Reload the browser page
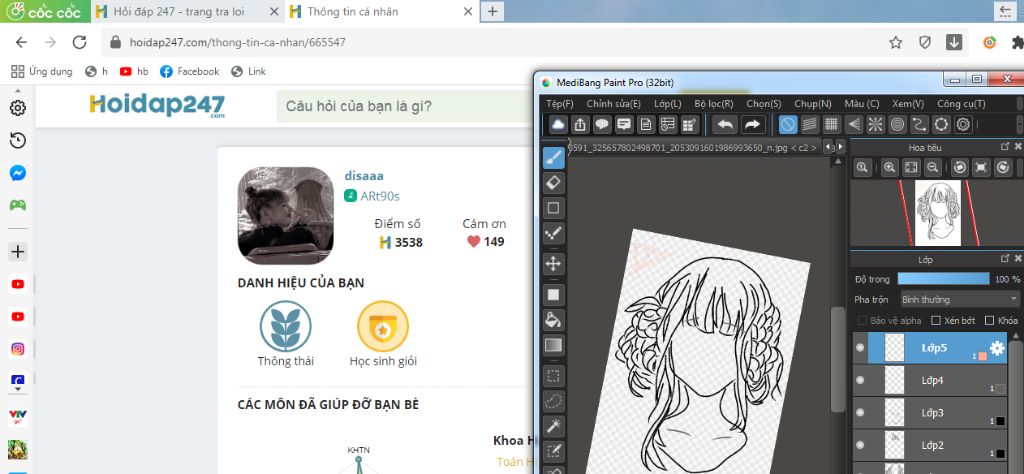The width and height of the screenshot is (1024, 474). pyautogui.click(x=80, y=42)
